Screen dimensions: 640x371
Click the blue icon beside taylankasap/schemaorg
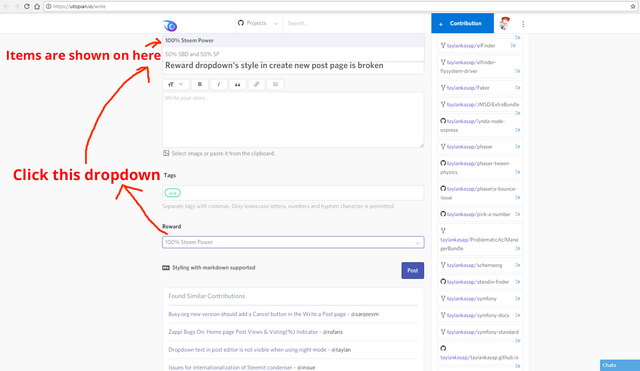pos(518,265)
